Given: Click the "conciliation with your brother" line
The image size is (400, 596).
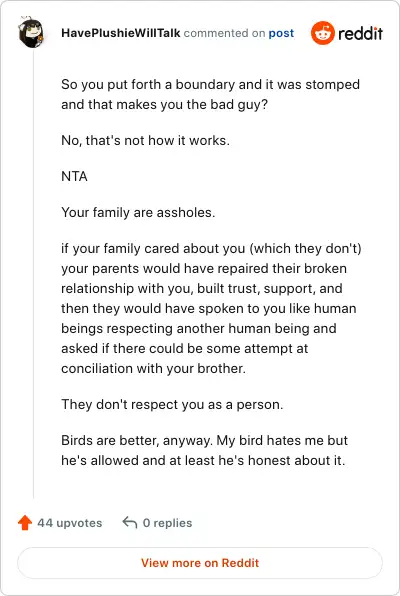Looking at the screenshot, I should pyautogui.click(x=153, y=368).
